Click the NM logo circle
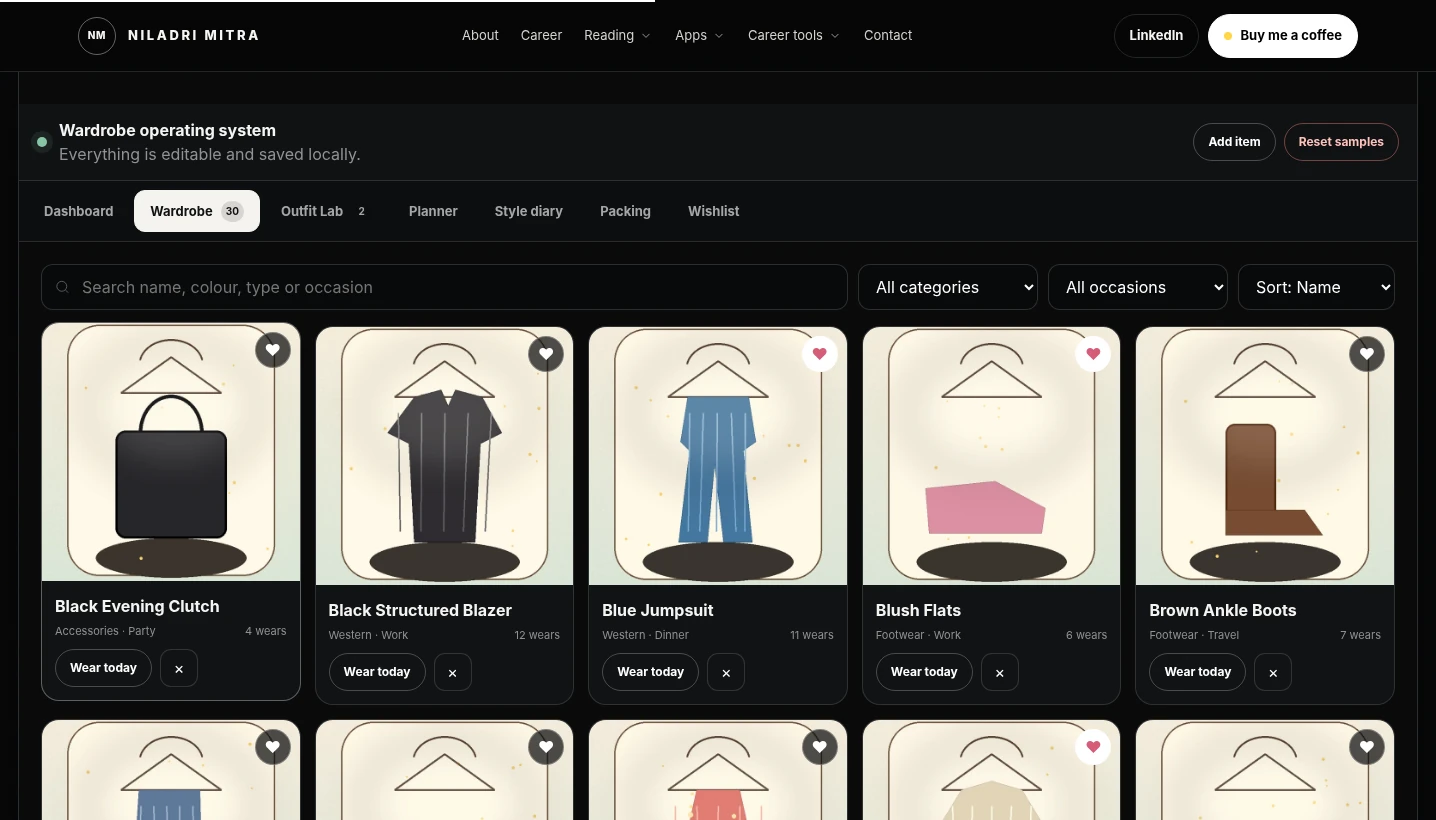1436x820 pixels. [x=97, y=35]
